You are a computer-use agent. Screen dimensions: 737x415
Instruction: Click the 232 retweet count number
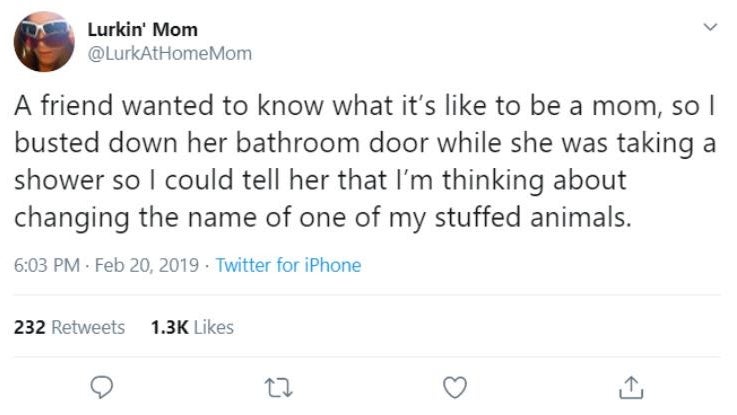tap(30, 327)
